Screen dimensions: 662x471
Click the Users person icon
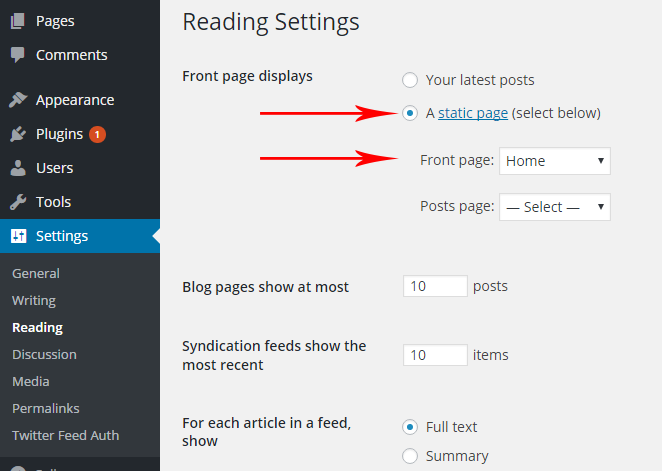point(18,168)
